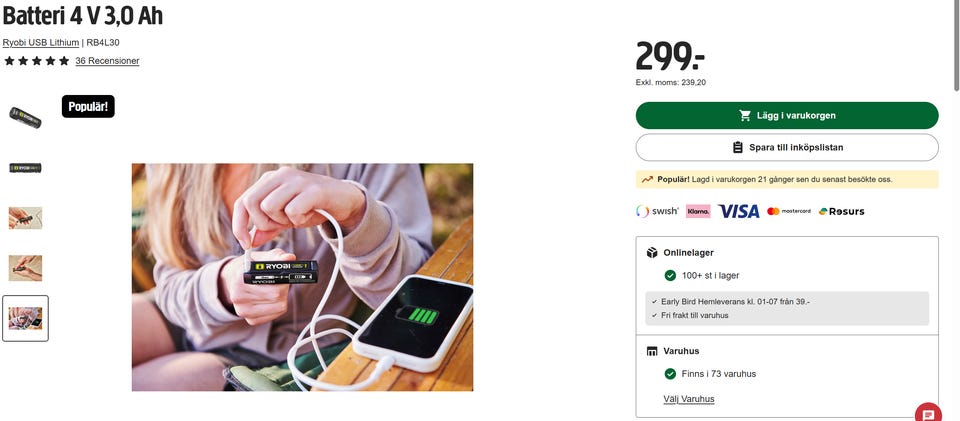The height and width of the screenshot is (421, 960).
Task: Click the Varuhus store icon
Action: point(652,351)
